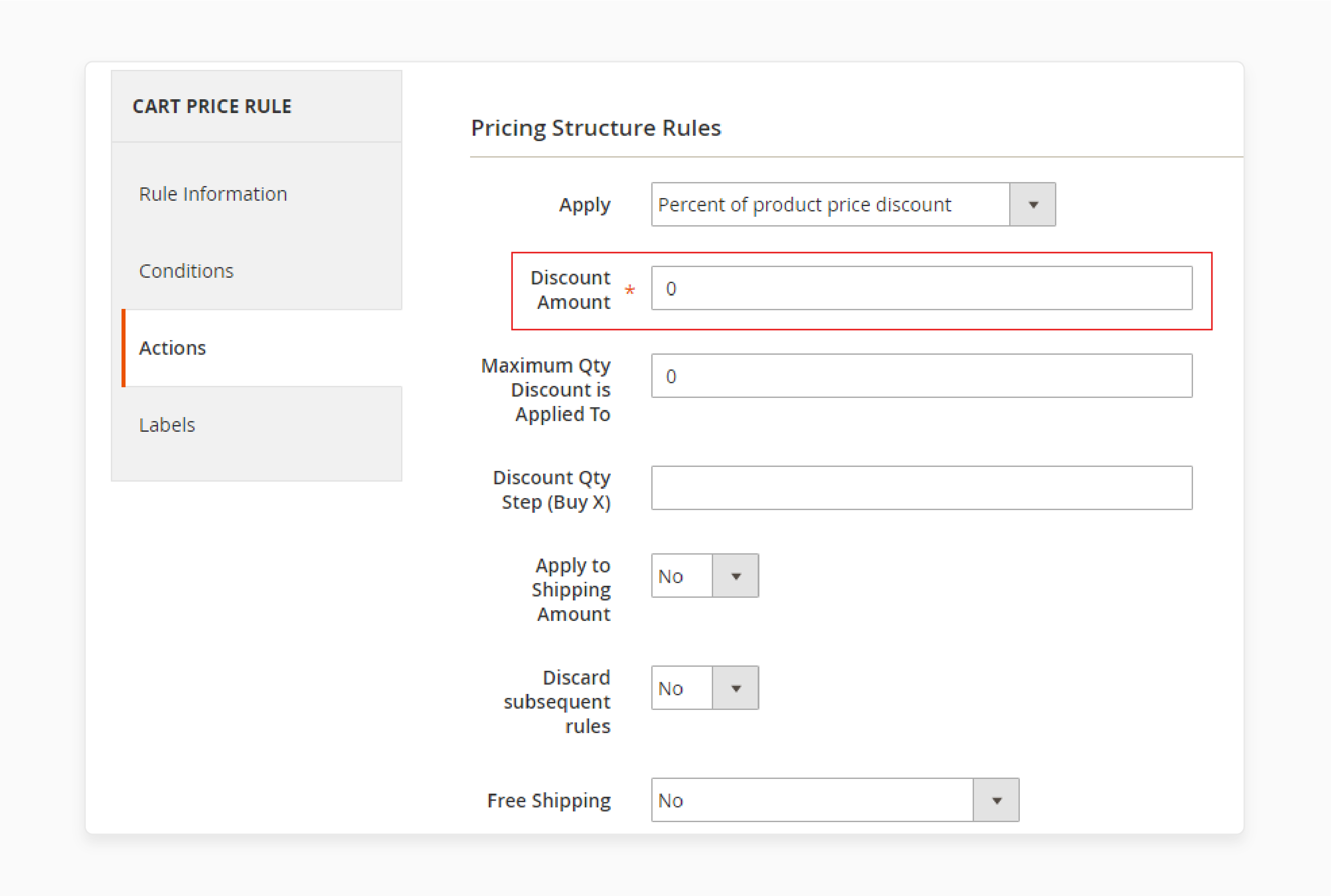
Task: Focus the Maximum Qty Discount field
Action: point(921,375)
